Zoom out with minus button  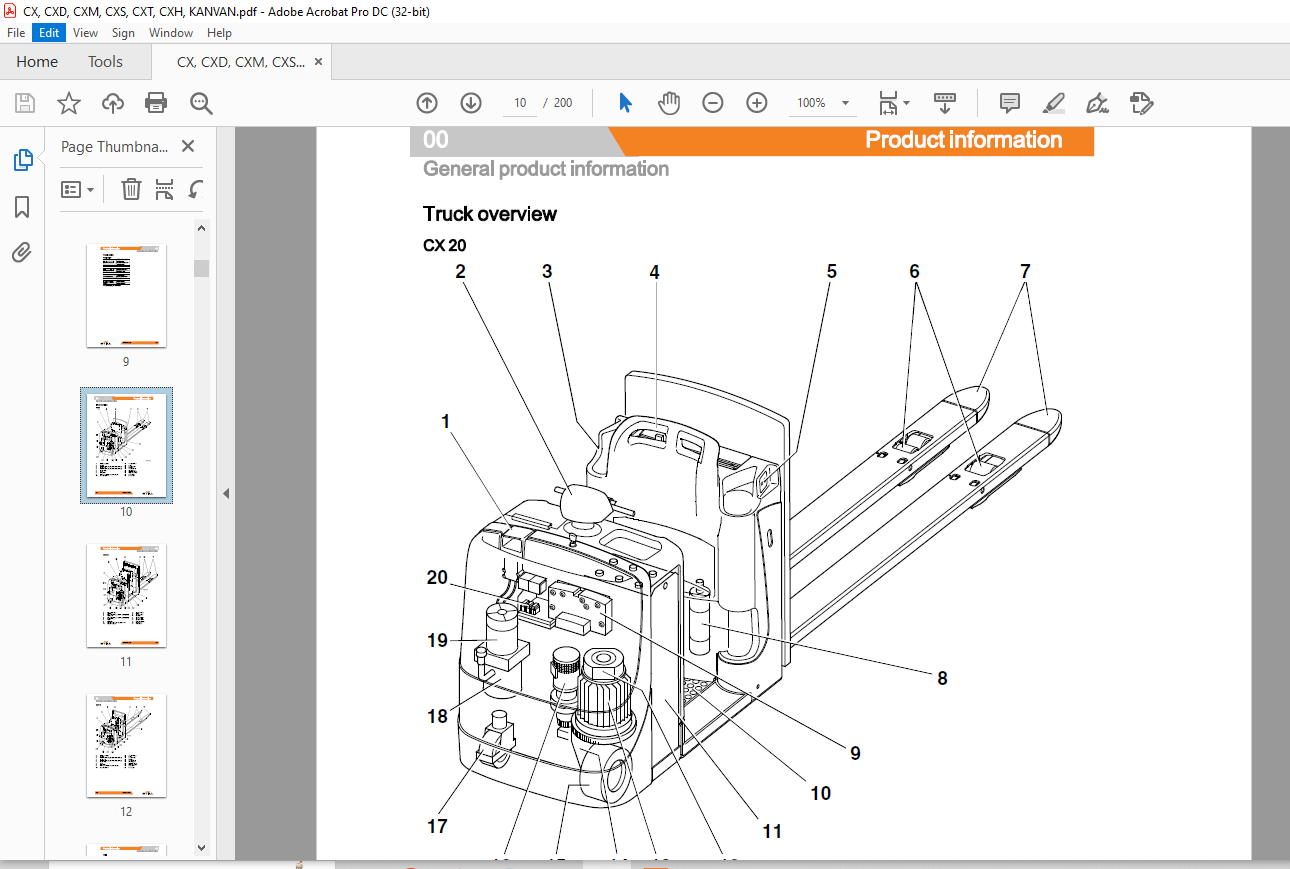(x=713, y=103)
